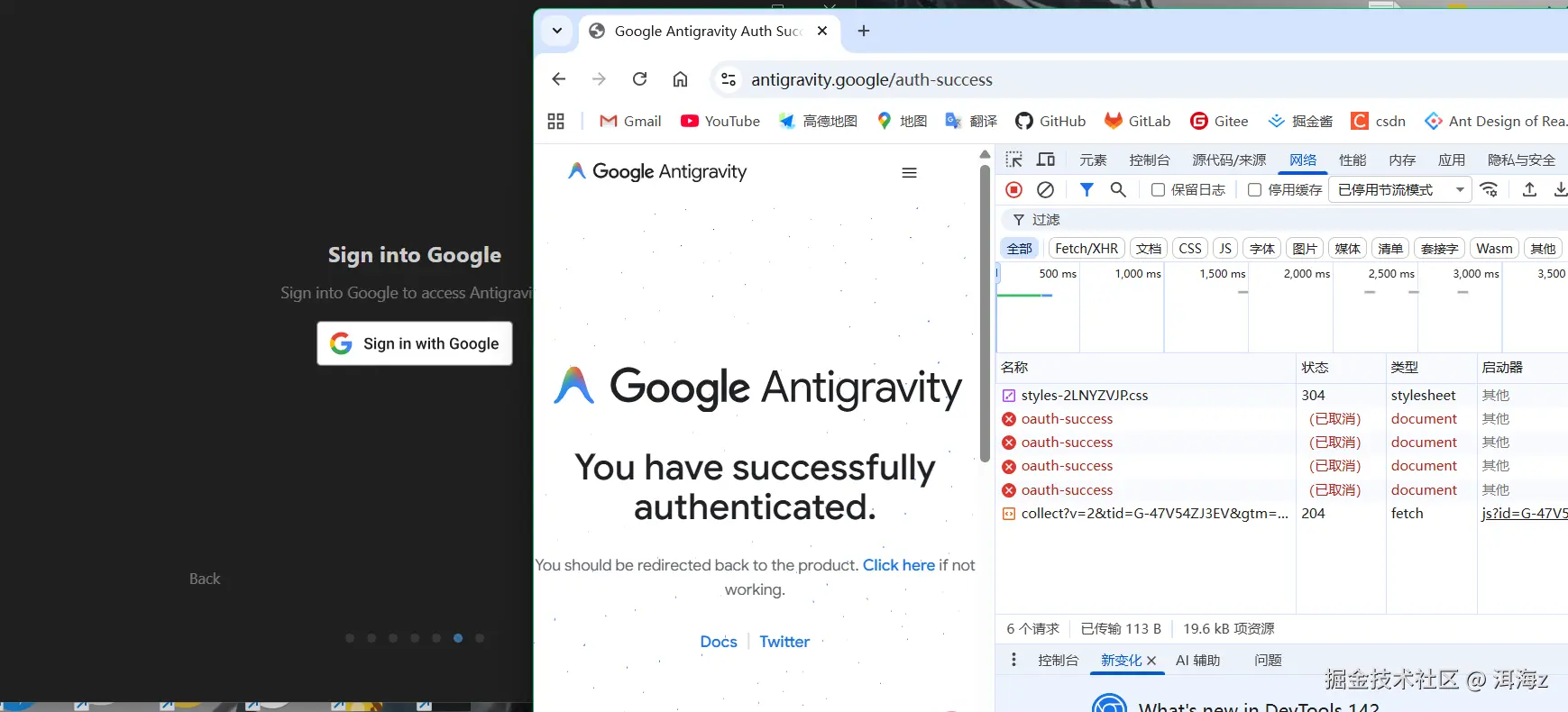Expand the tab search chevron dropdown
1568x712 pixels.
[557, 31]
